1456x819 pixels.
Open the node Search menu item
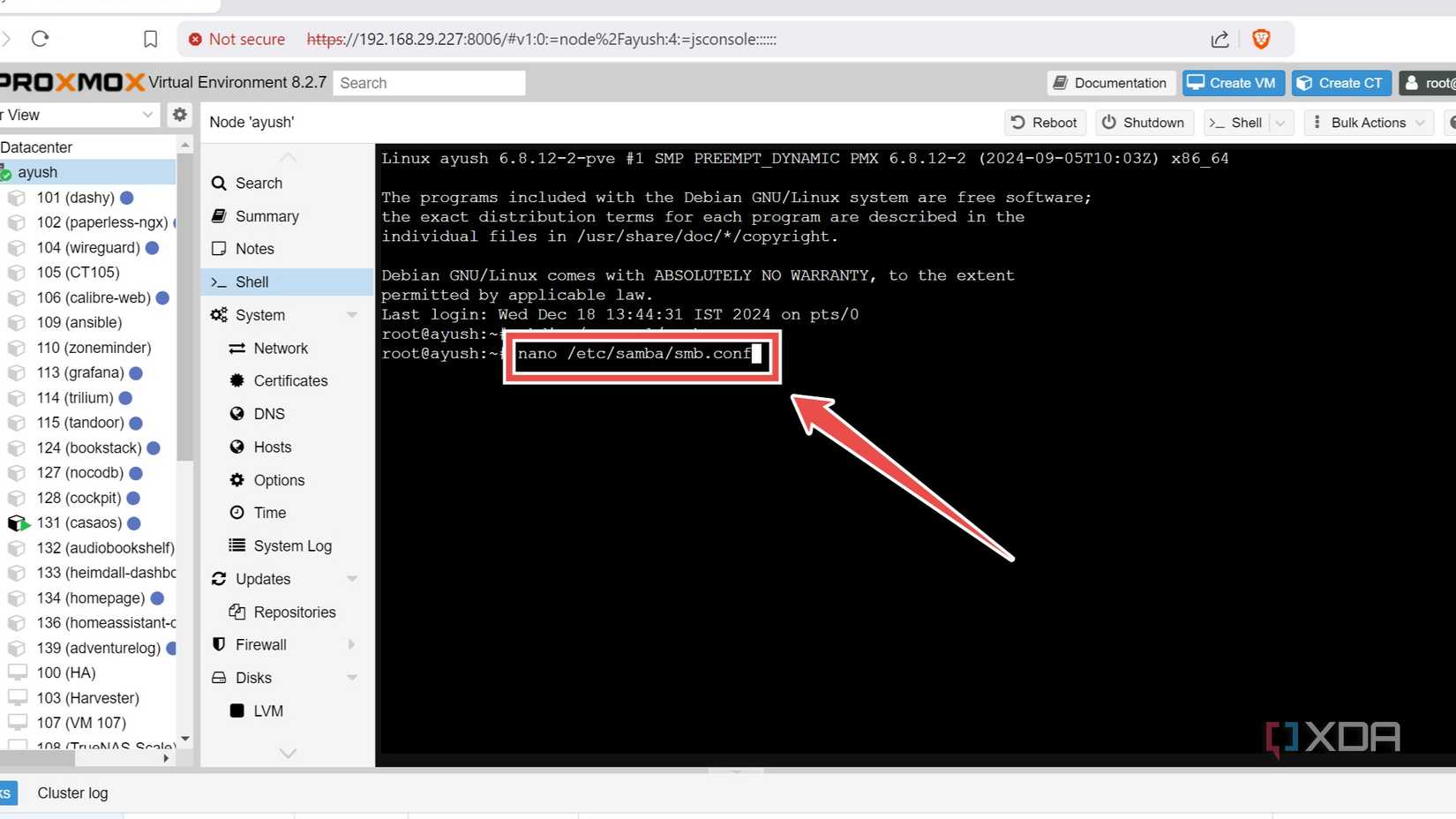pos(288,184)
